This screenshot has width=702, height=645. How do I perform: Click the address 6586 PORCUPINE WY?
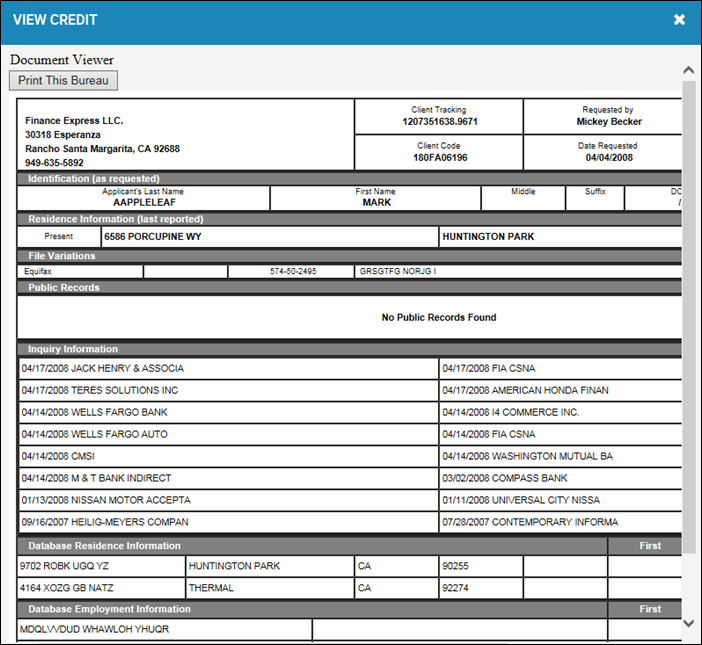pyautogui.click(x=153, y=237)
